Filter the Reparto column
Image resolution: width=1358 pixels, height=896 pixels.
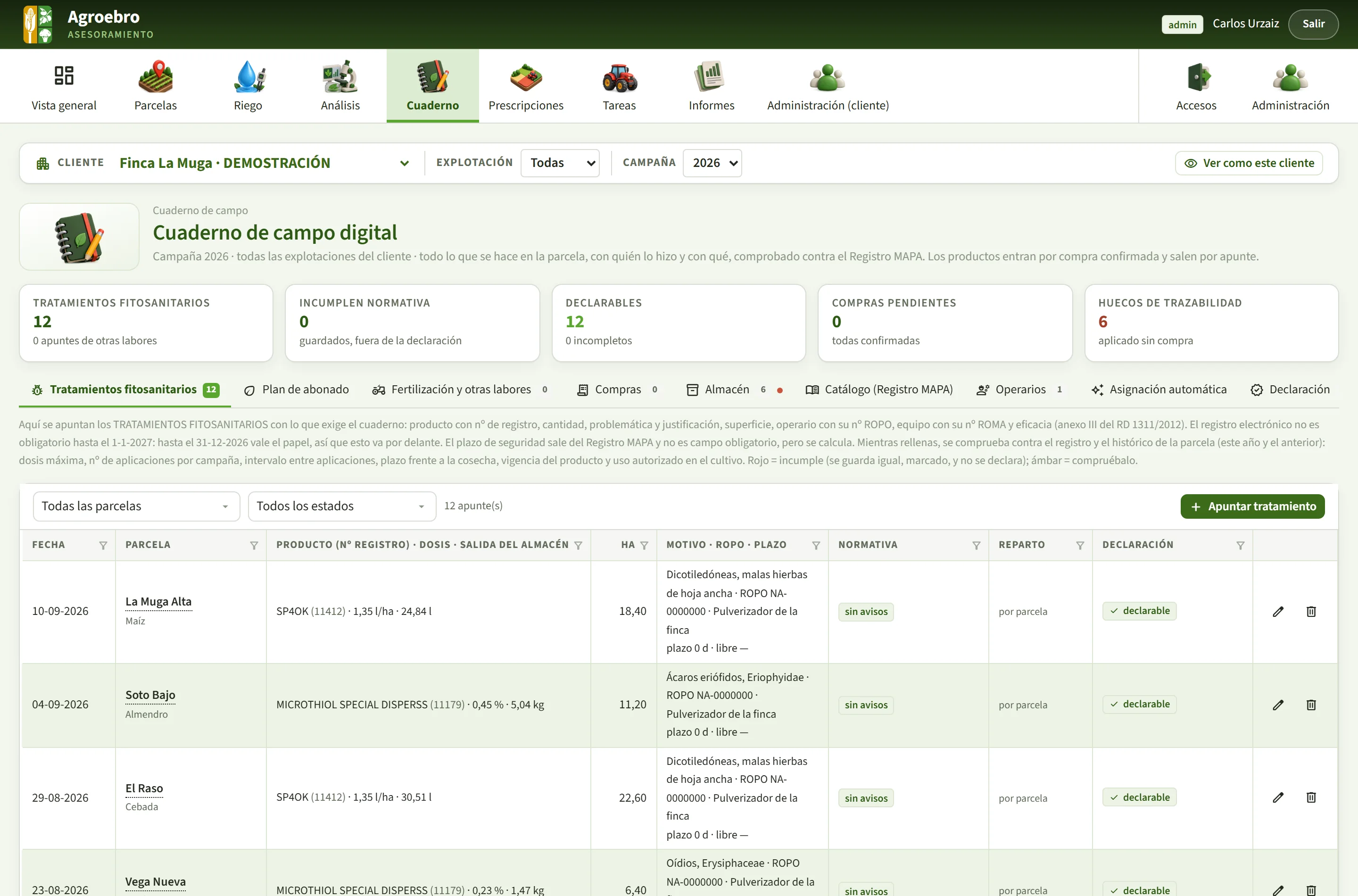point(1080,545)
